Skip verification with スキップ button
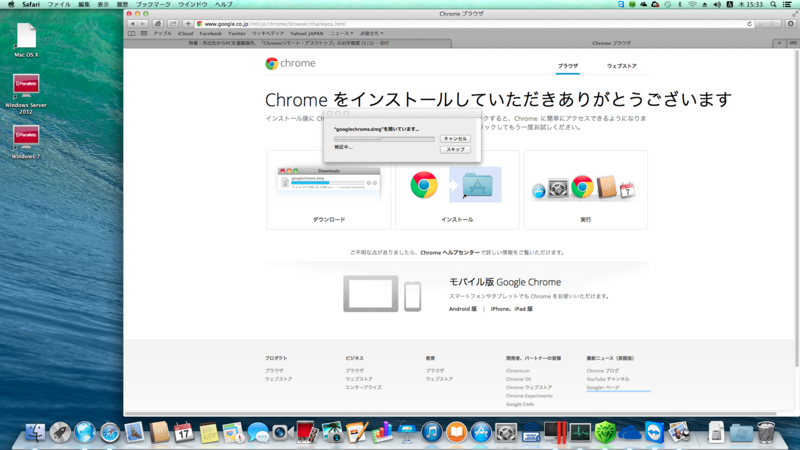 (x=455, y=149)
